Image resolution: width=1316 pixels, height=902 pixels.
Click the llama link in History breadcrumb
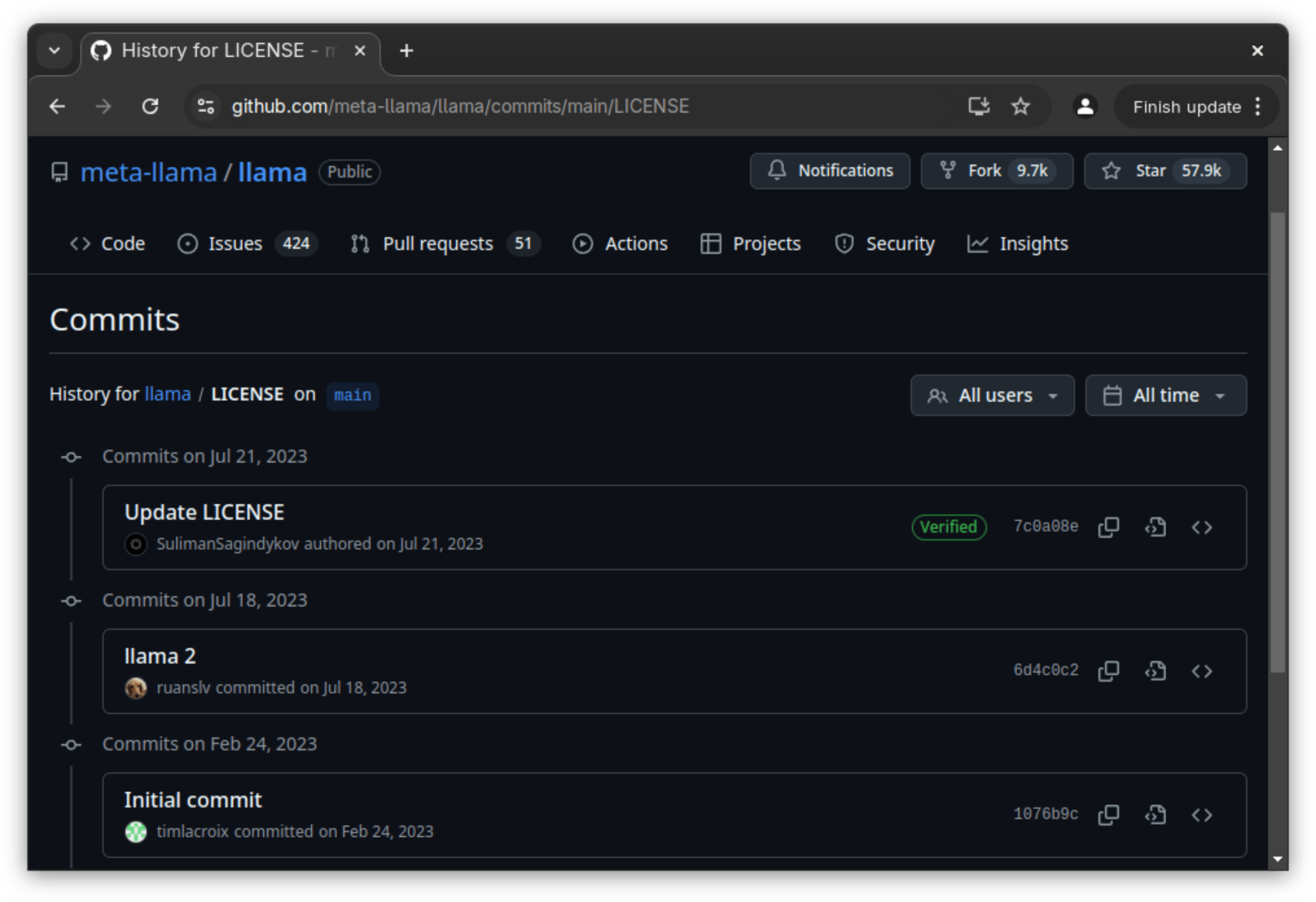168,395
